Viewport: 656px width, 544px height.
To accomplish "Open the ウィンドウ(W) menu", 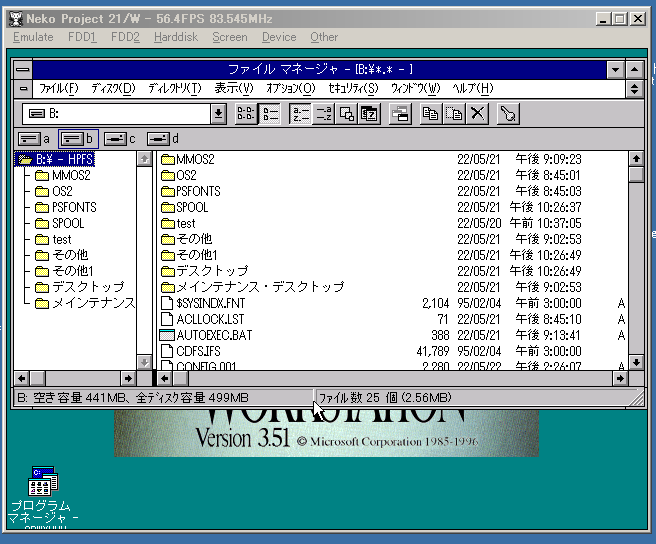I will [x=416, y=88].
